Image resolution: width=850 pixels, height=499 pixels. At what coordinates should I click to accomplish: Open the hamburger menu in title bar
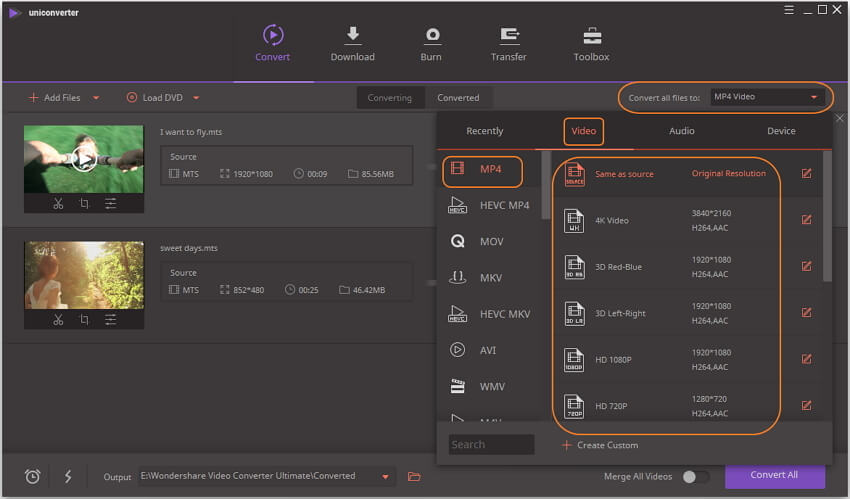(789, 10)
